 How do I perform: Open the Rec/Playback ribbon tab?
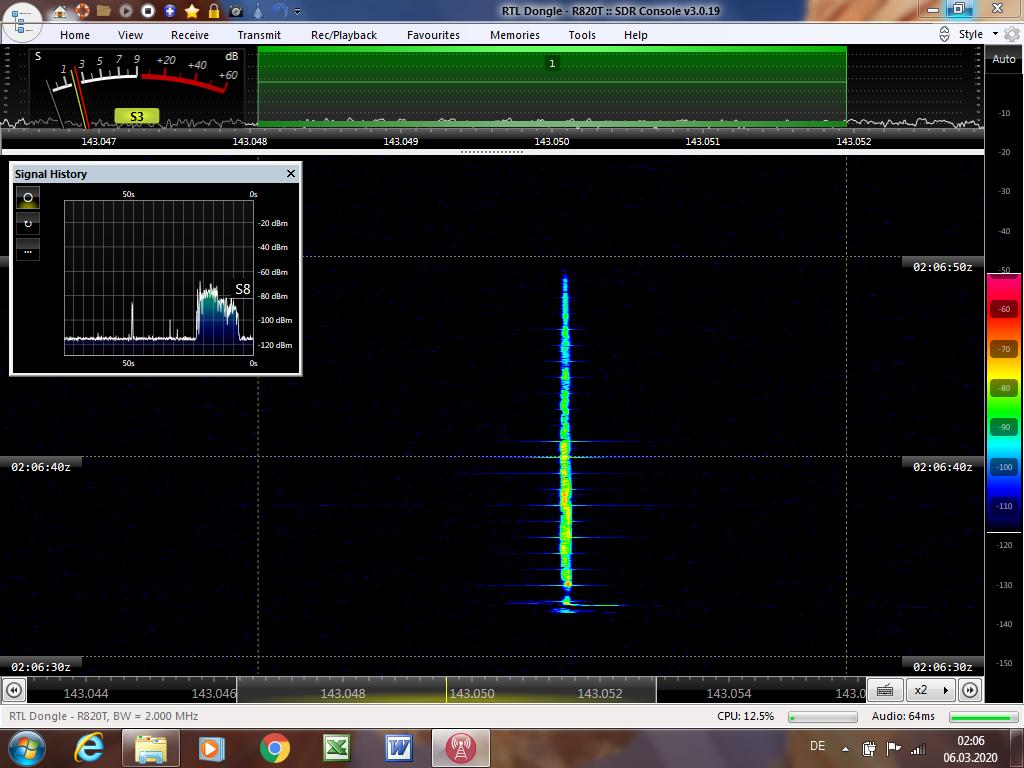pos(344,35)
